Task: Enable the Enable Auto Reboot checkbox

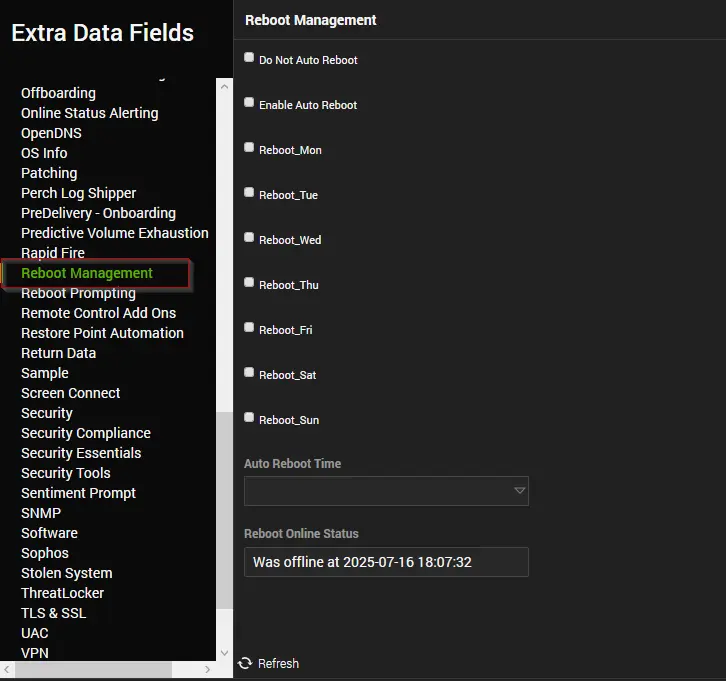Action: pyautogui.click(x=249, y=102)
